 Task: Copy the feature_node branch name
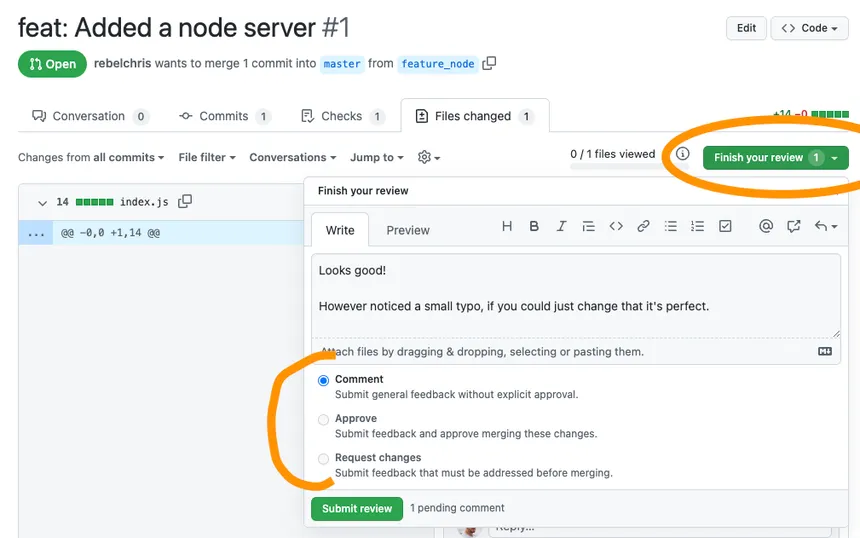tap(489, 64)
